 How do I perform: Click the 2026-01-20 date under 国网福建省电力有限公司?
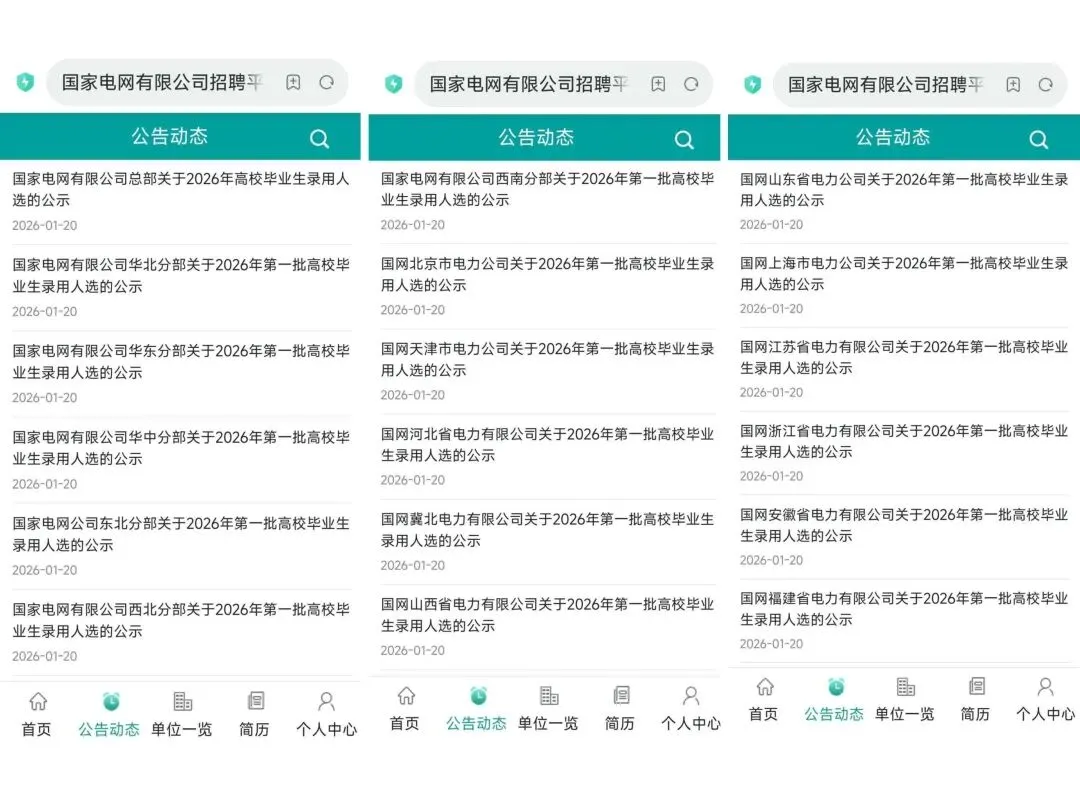click(771, 644)
